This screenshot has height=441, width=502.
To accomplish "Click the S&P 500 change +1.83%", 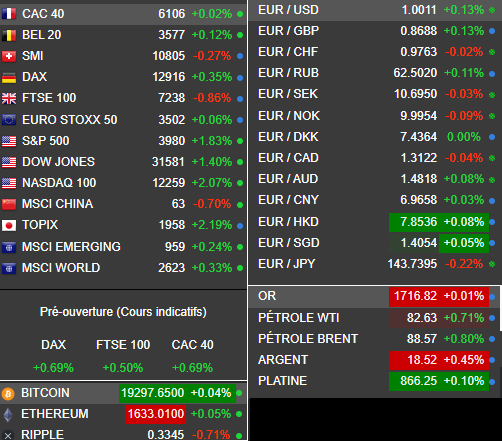I will 212,141.
